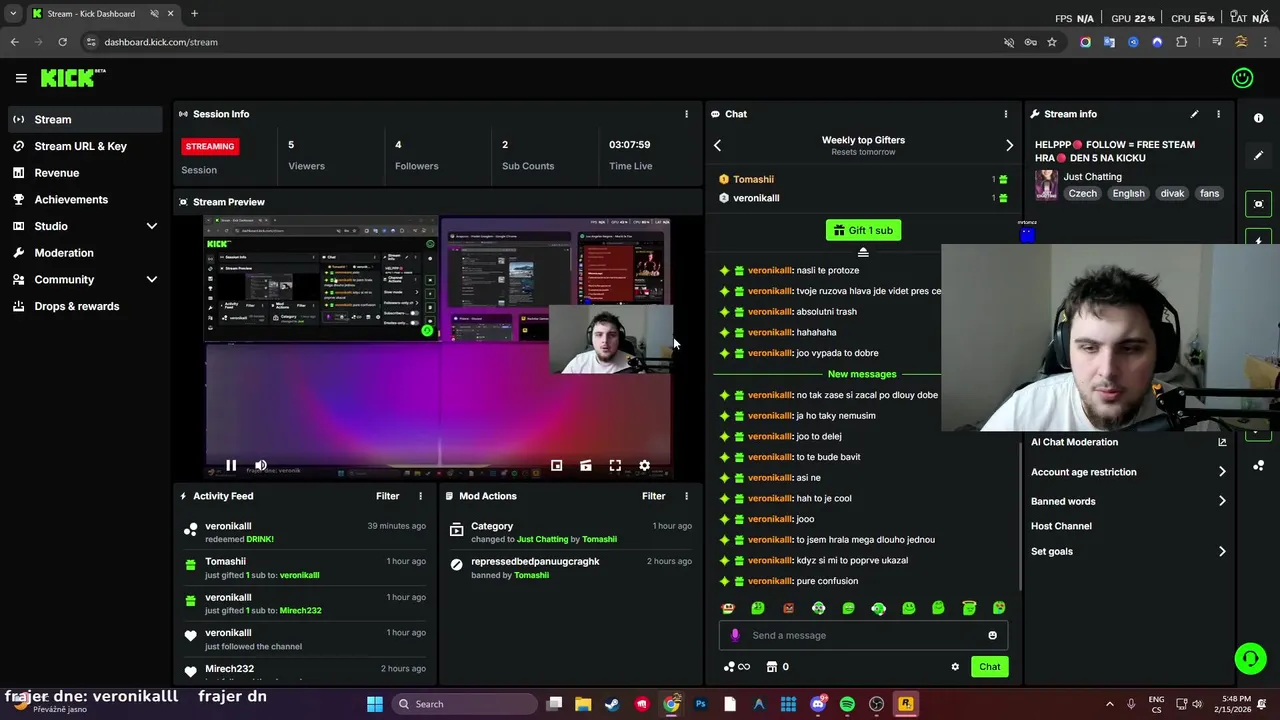Click the divak tag
This screenshot has width=1280, height=720.
[1172, 194]
